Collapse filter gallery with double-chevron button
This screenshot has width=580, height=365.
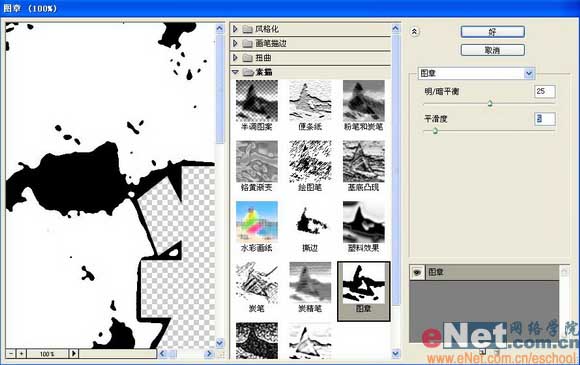pyautogui.click(x=414, y=32)
